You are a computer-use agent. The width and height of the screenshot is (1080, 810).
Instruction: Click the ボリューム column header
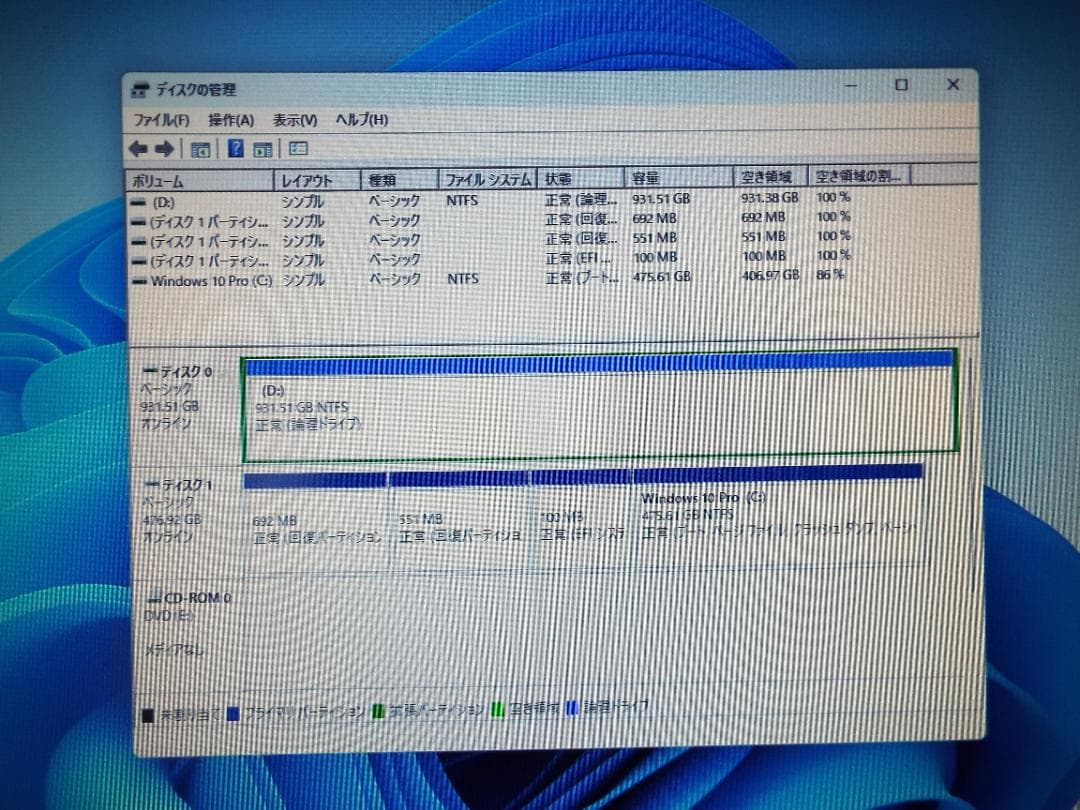[195, 177]
